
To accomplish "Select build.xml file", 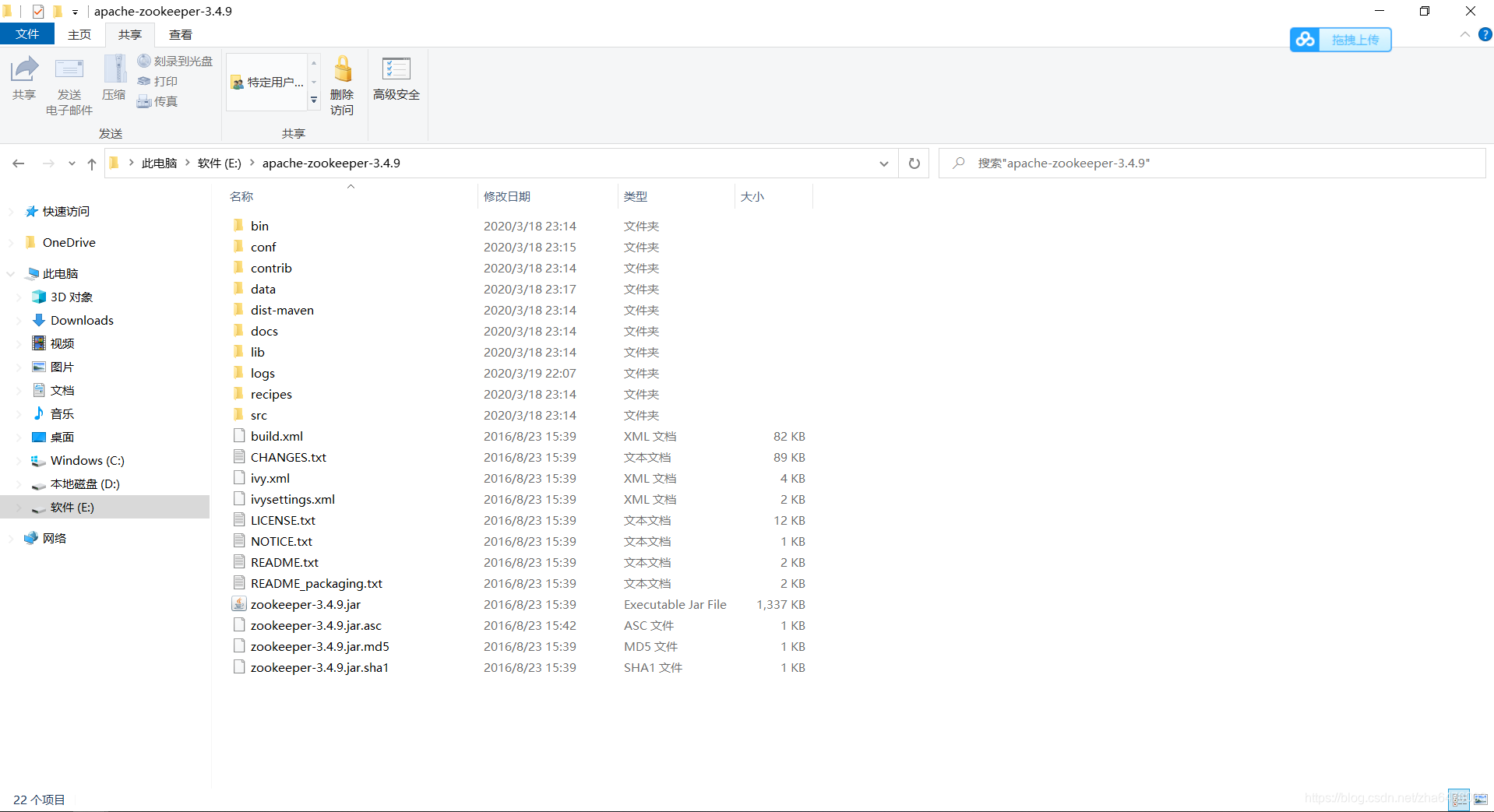I will pyautogui.click(x=277, y=436).
